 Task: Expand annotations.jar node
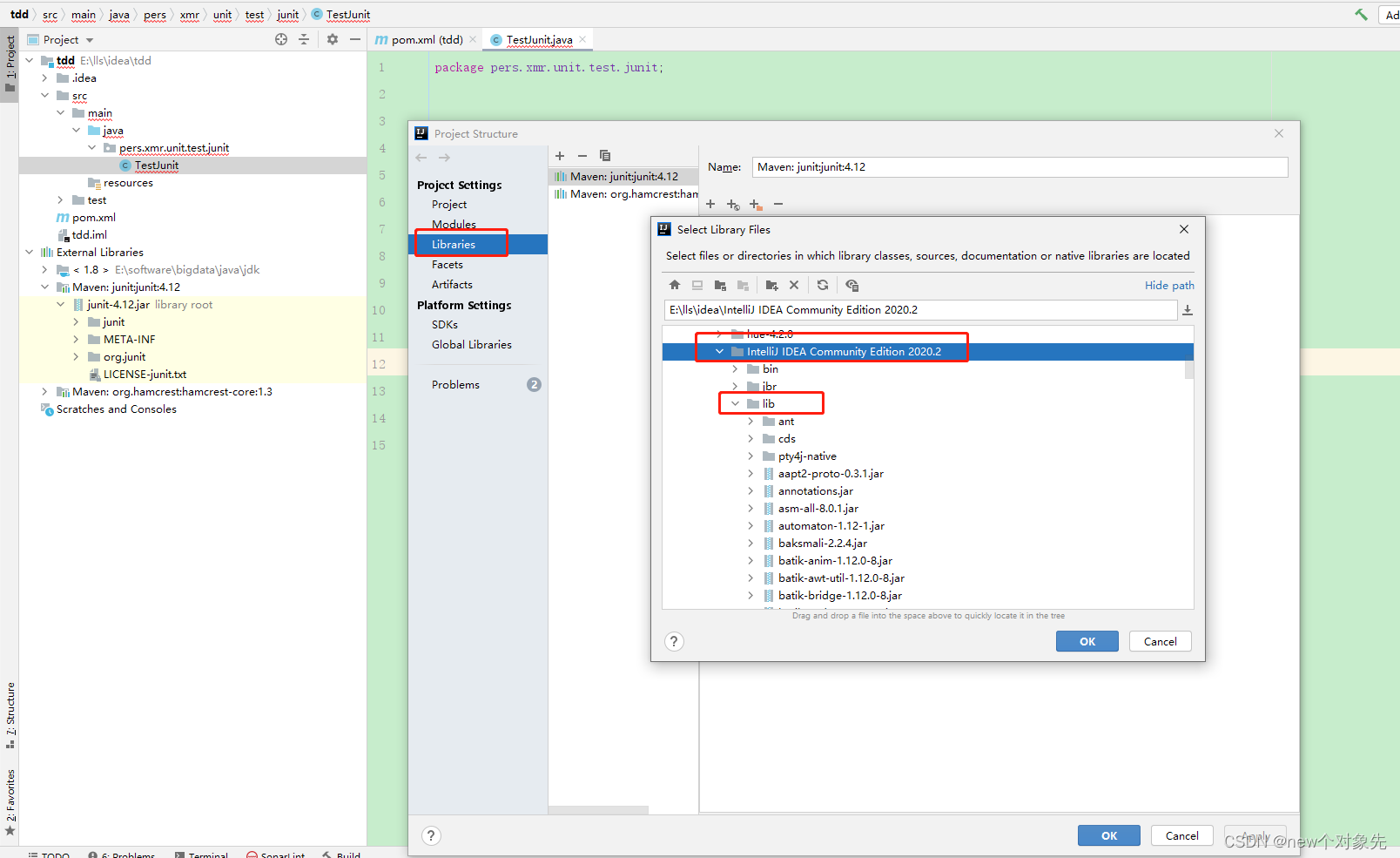[x=750, y=490]
